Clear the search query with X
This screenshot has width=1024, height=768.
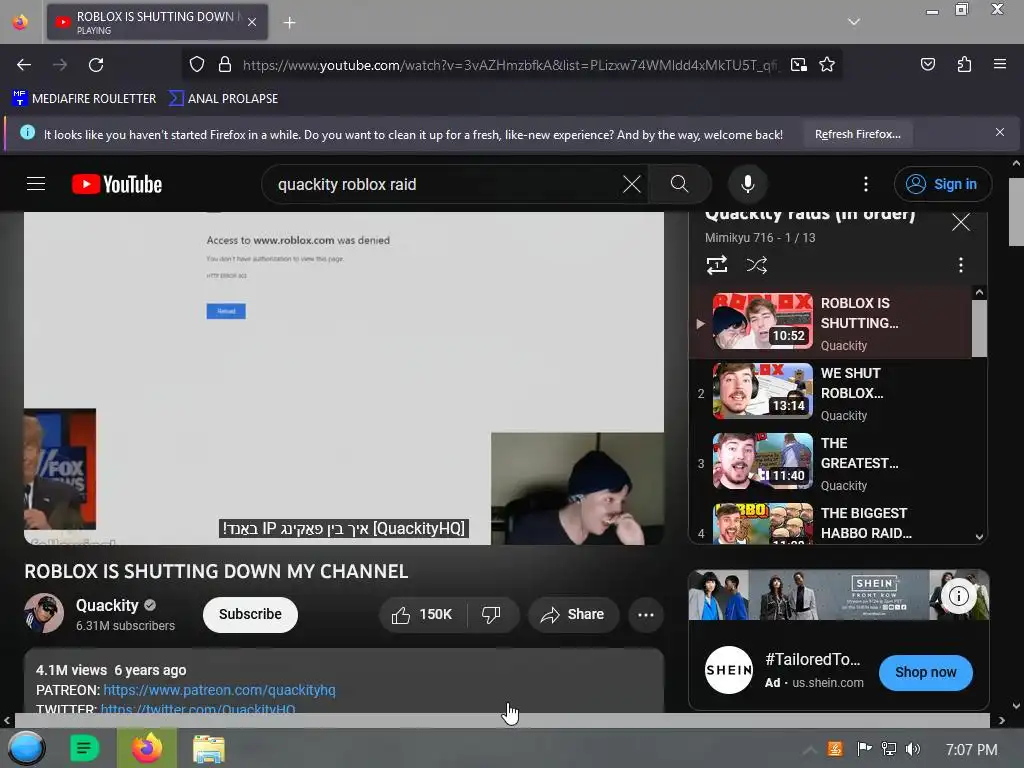[x=632, y=184]
